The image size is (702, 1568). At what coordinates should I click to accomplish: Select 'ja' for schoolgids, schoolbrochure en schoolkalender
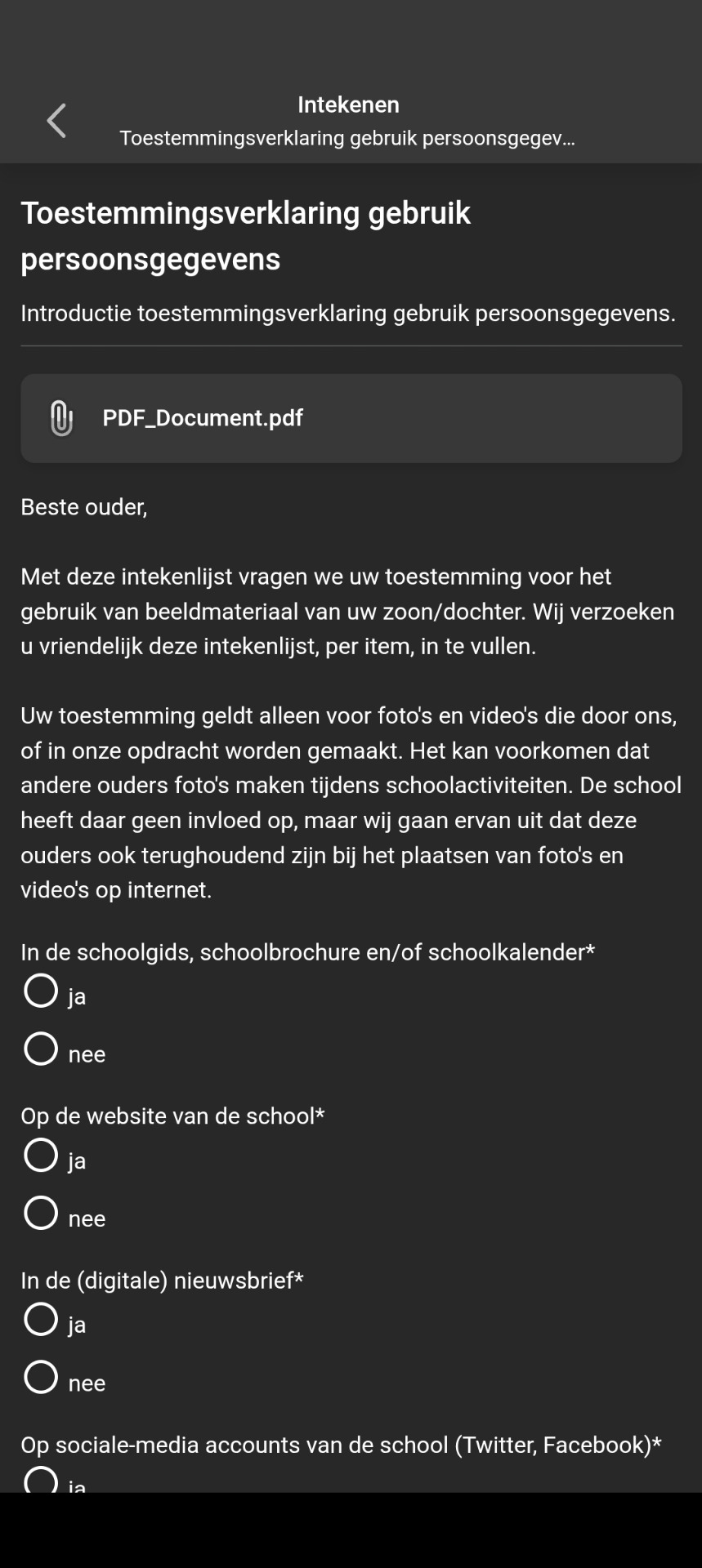pyautogui.click(x=41, y=991)
